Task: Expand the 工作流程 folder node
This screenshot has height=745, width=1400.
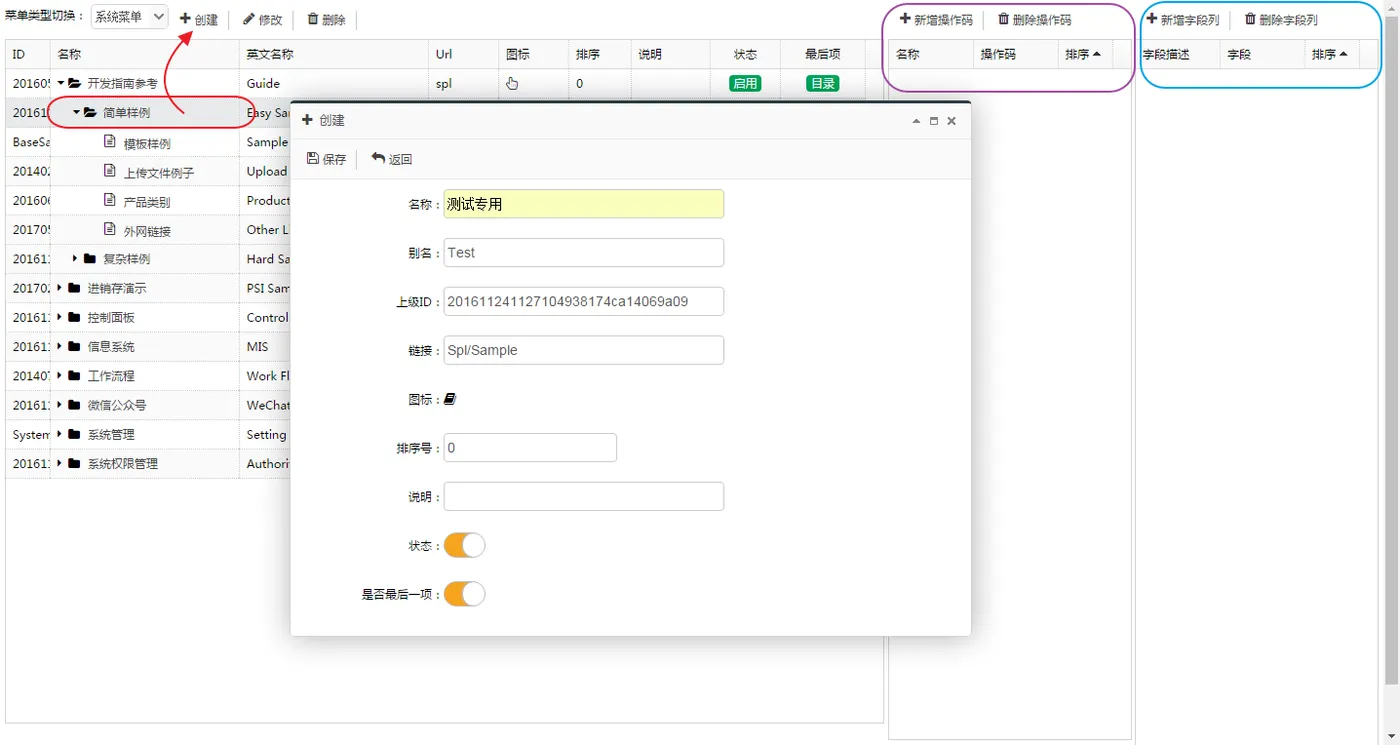Action: click(60, 375)
